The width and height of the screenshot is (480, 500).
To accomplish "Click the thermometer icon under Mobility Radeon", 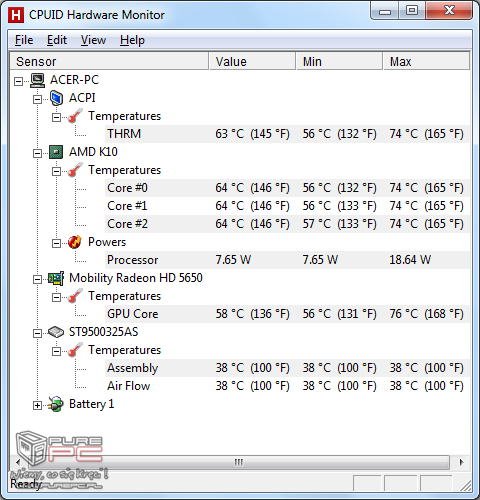I will click(x=75, y=296).
